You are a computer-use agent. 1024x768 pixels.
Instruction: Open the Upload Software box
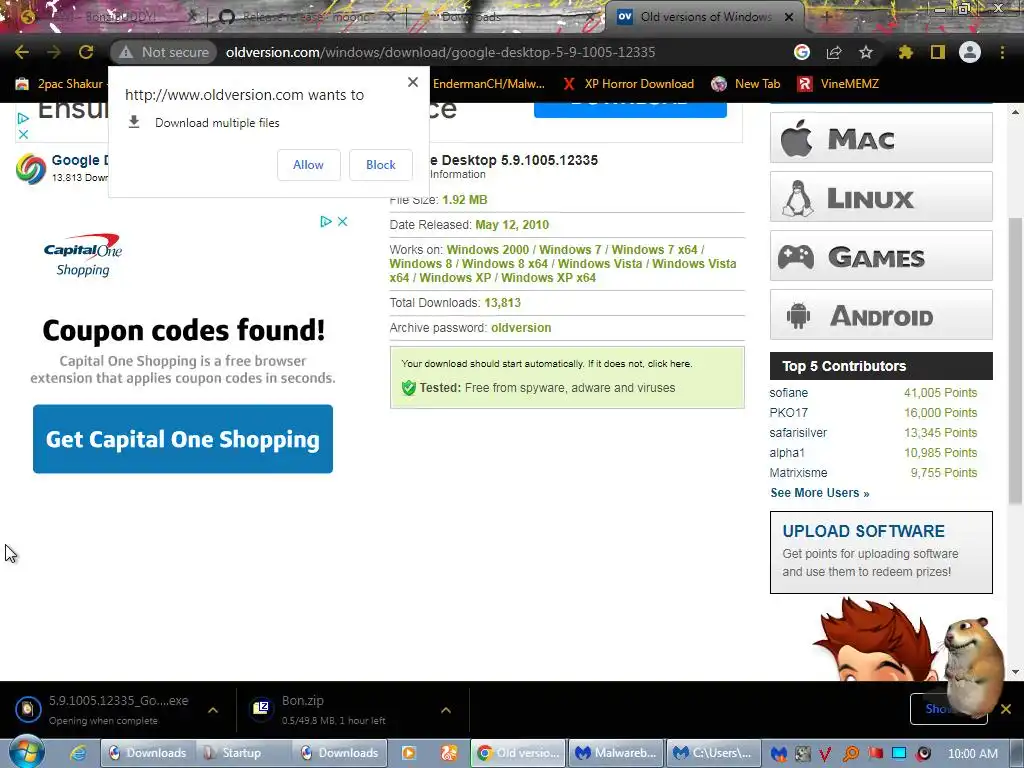[x=881, y=552]
